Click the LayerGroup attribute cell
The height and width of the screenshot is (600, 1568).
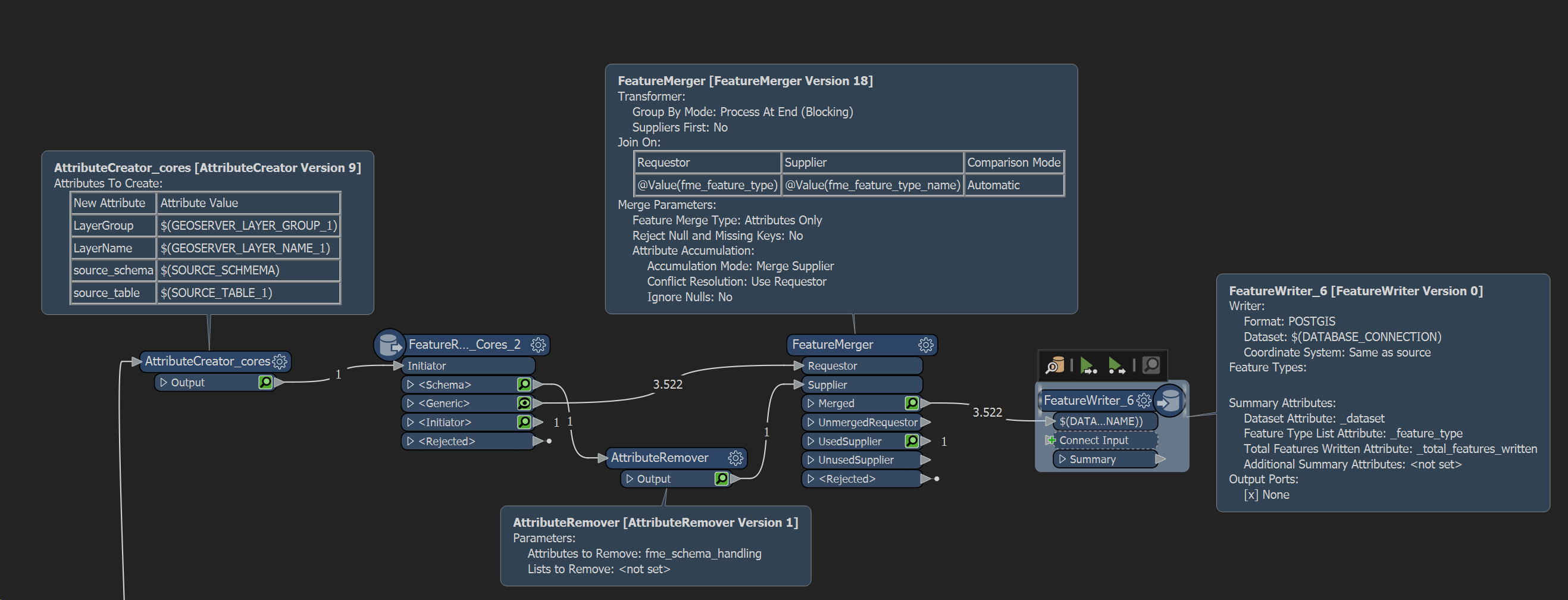pyautogui.click(x=113, y=226)
